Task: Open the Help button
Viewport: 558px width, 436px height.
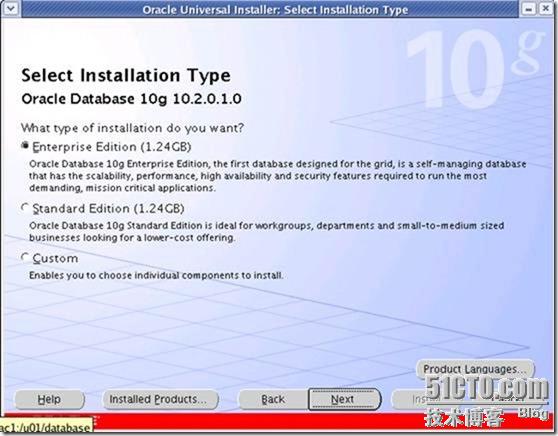Action: (49, 399)
